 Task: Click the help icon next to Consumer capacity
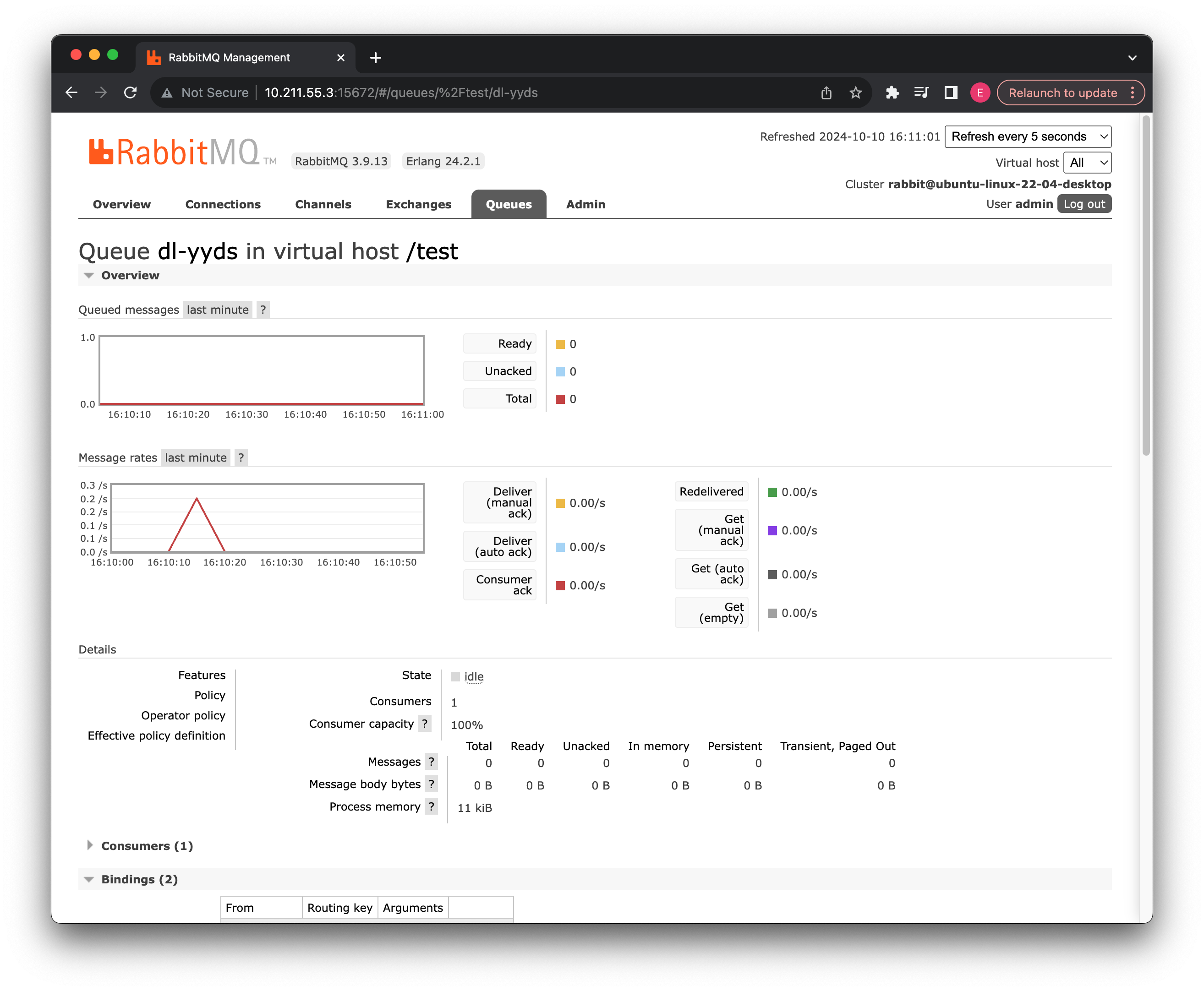tap(424, 724)
